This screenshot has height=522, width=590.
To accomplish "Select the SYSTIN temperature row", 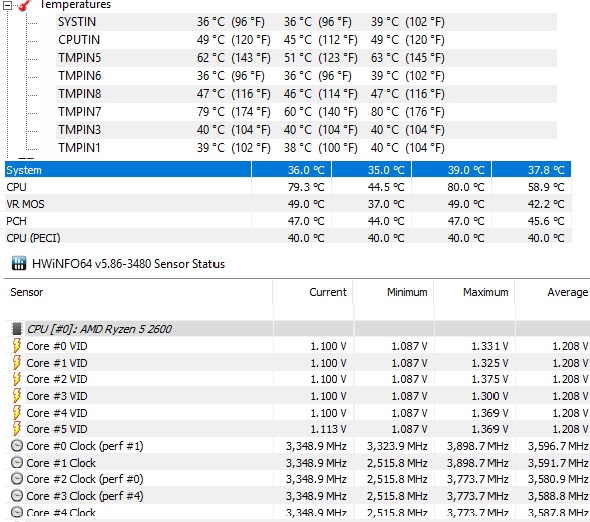I will point(306,22).
